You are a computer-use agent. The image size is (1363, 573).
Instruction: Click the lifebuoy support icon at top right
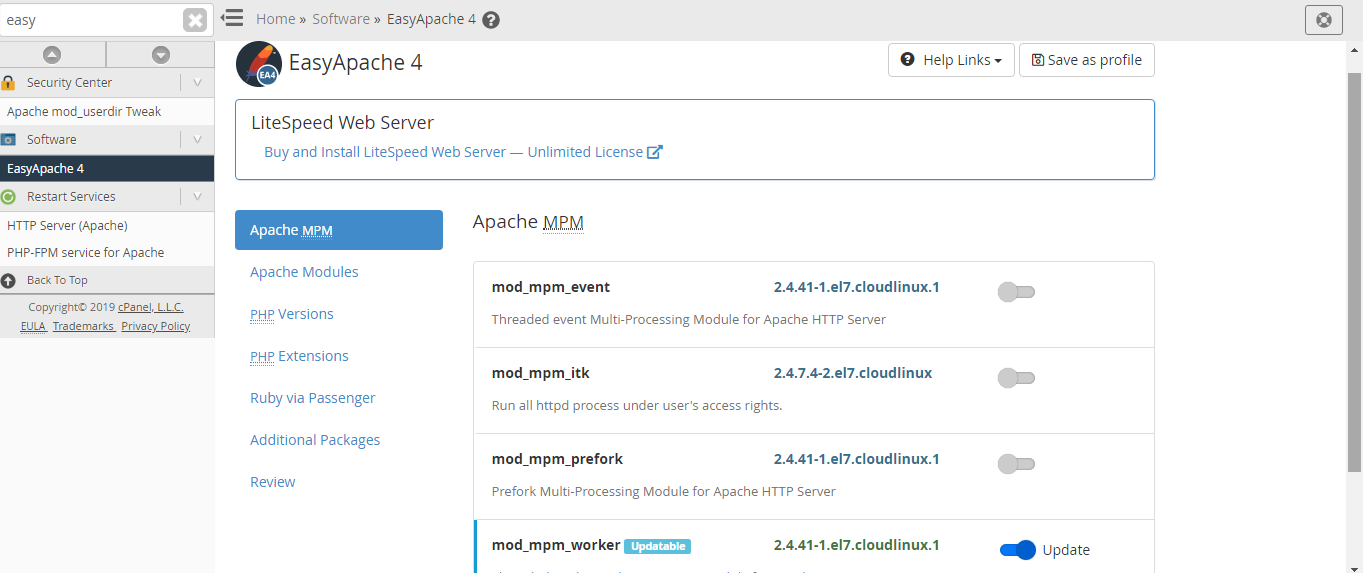pyautogui.click(x=1324, y=19)
